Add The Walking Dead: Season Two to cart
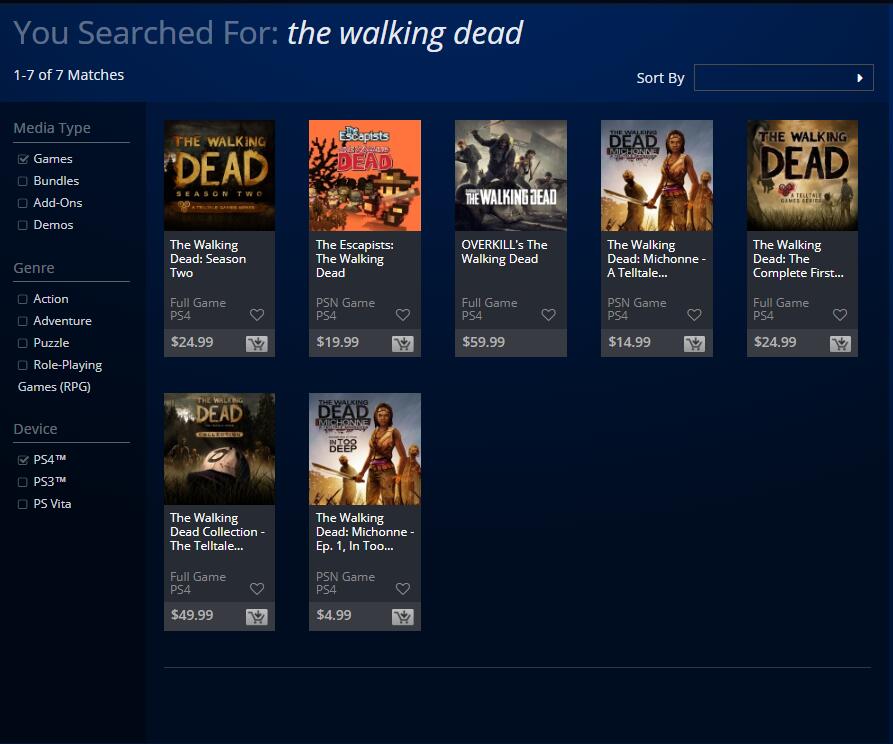893x744 pixels. [x=256, y=343]
